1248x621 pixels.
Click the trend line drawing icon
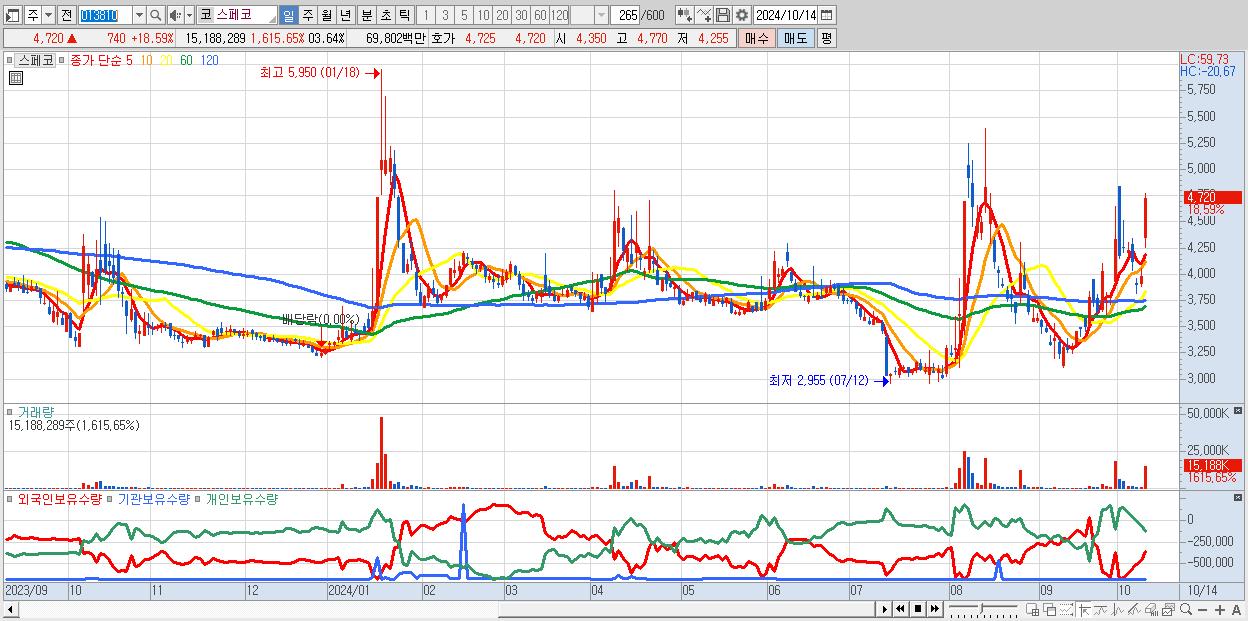click(x=1100, y=609)
